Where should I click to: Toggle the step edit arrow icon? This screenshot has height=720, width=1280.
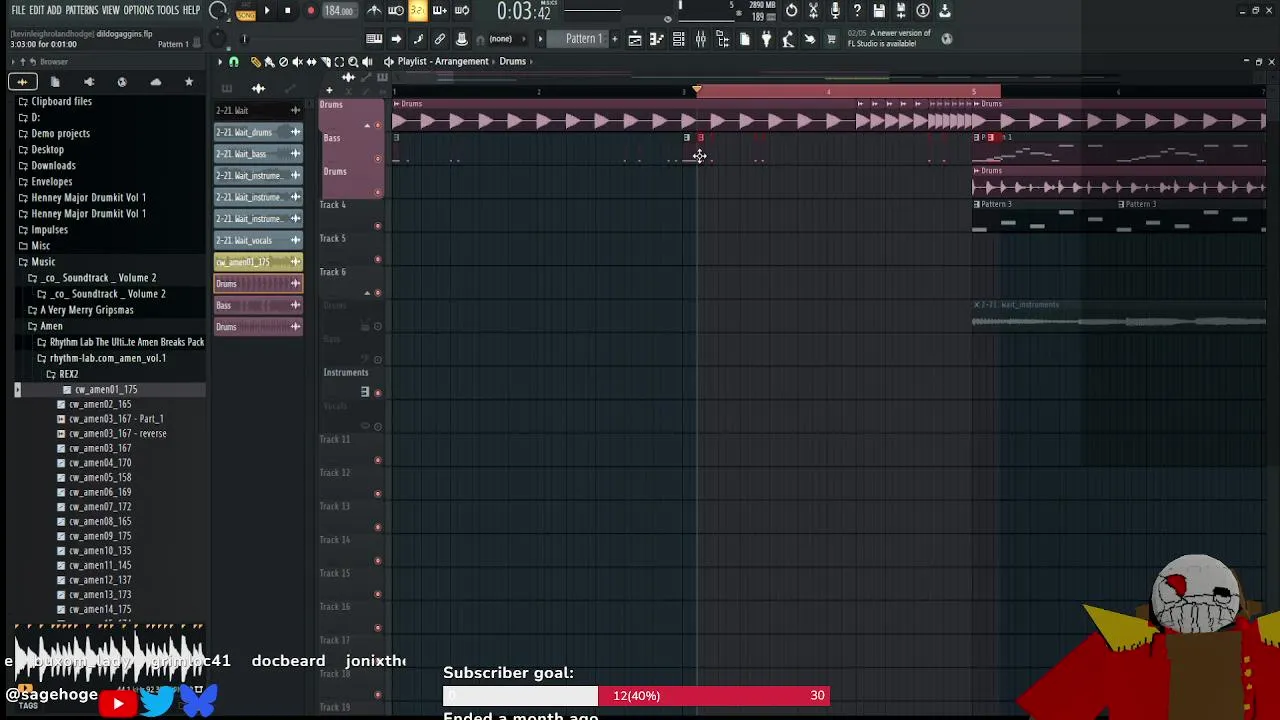(396, 39)
